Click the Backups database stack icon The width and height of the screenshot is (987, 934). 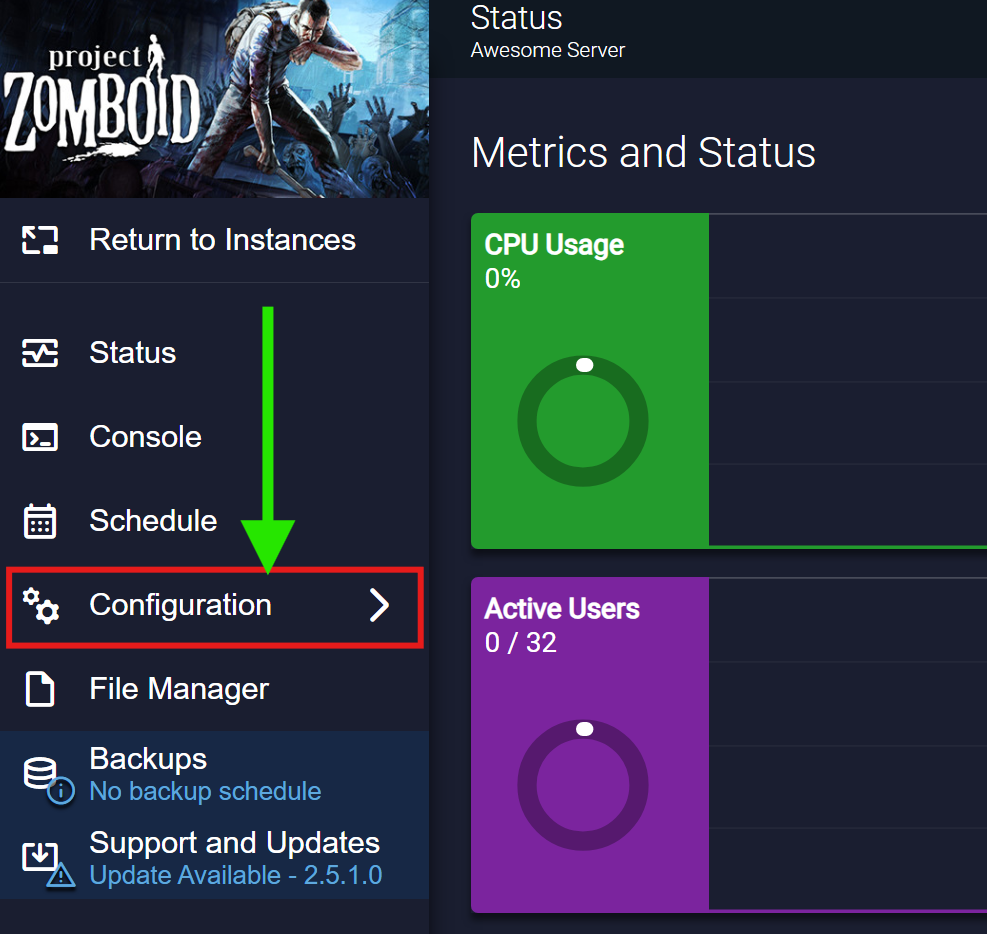pos(40,772)
